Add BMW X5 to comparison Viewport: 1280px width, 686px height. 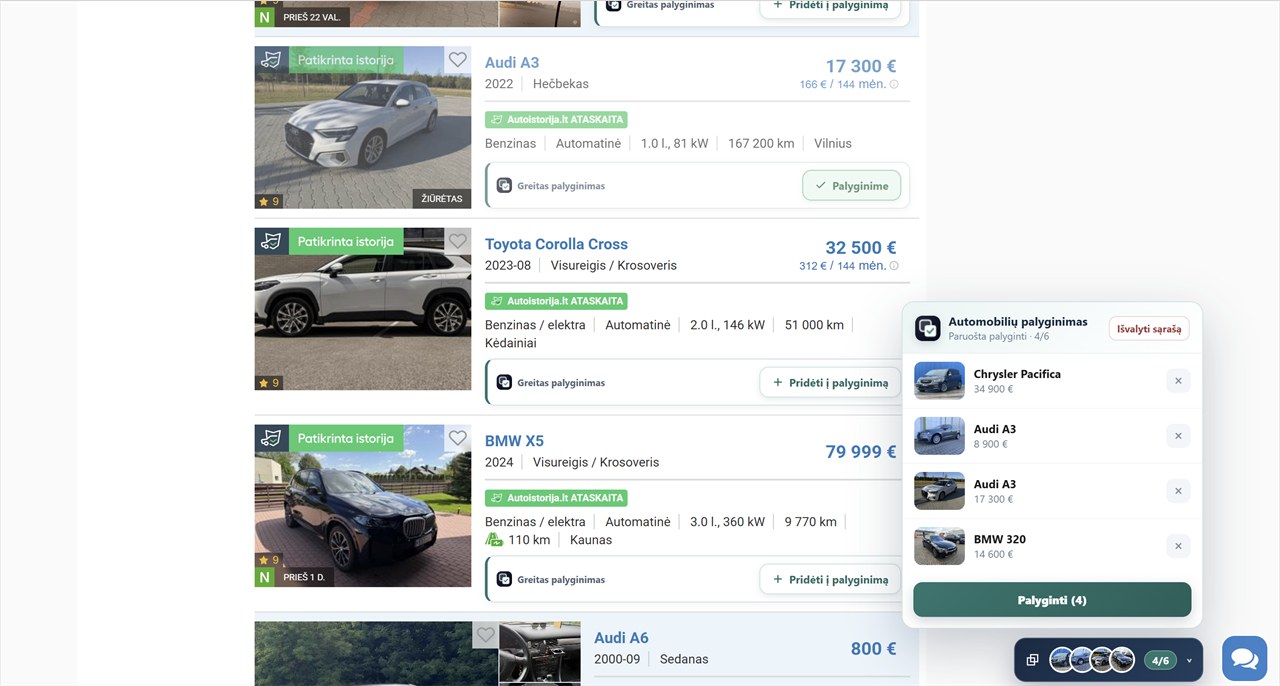(x=830, y=580)
